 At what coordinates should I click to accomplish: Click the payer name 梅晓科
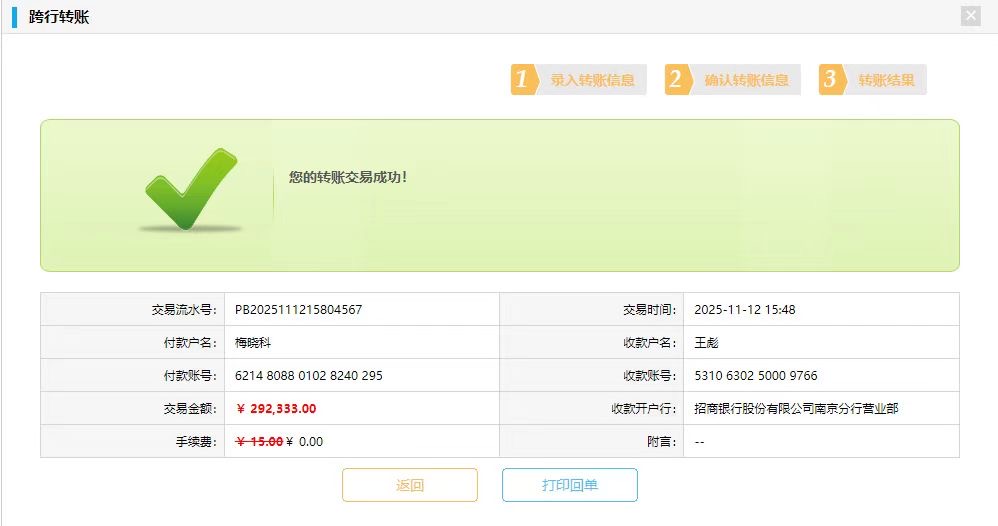tap(253, 343)
